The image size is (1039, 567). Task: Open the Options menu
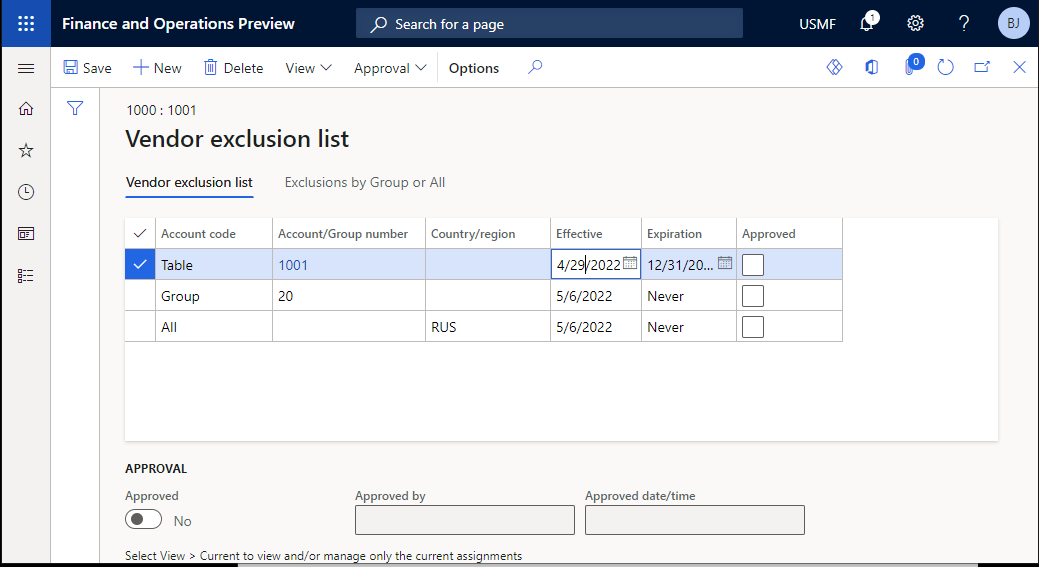(474, 68)
